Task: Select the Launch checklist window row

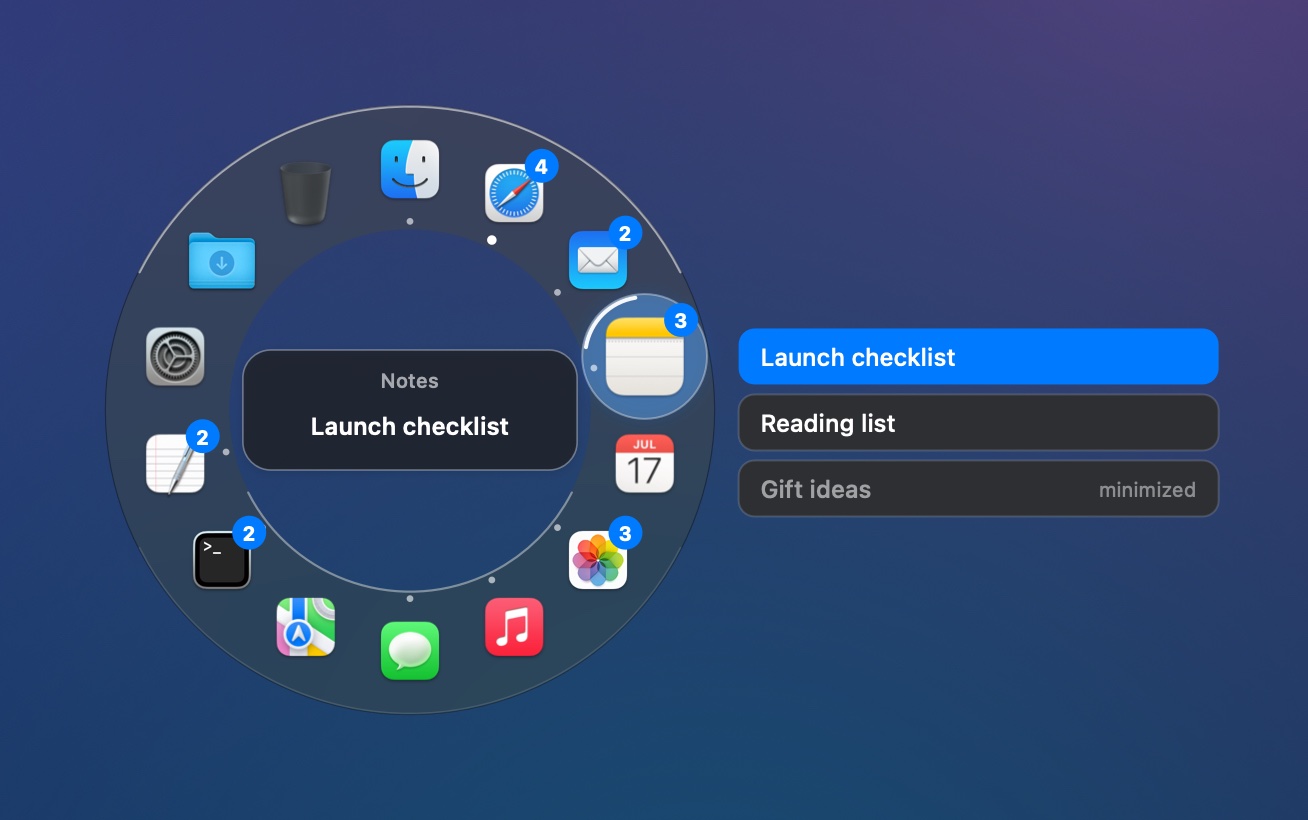Action: click(978, 357)
